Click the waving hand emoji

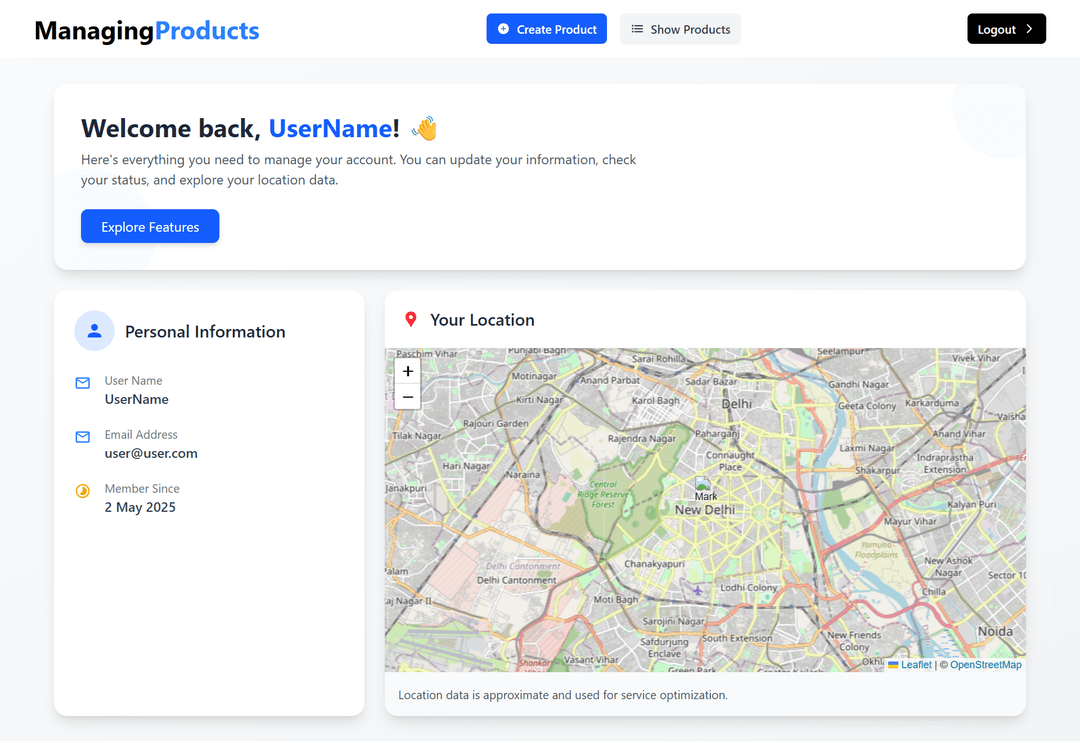[x=424, y=129]
